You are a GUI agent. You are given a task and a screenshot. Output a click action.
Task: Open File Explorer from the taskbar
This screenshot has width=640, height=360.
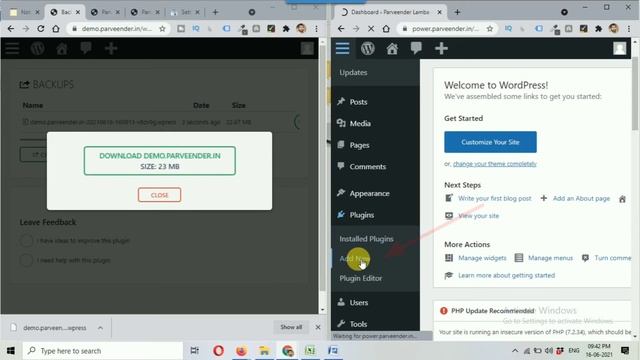coord(264,351)
